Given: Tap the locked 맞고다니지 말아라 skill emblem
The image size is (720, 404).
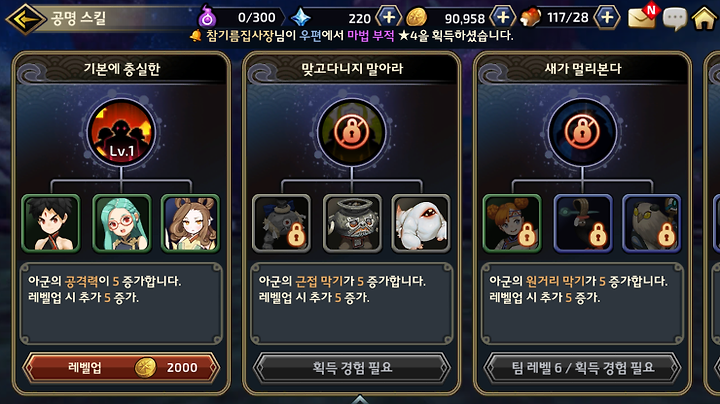Looking at the screenshot, I should (x=352, y=133).
